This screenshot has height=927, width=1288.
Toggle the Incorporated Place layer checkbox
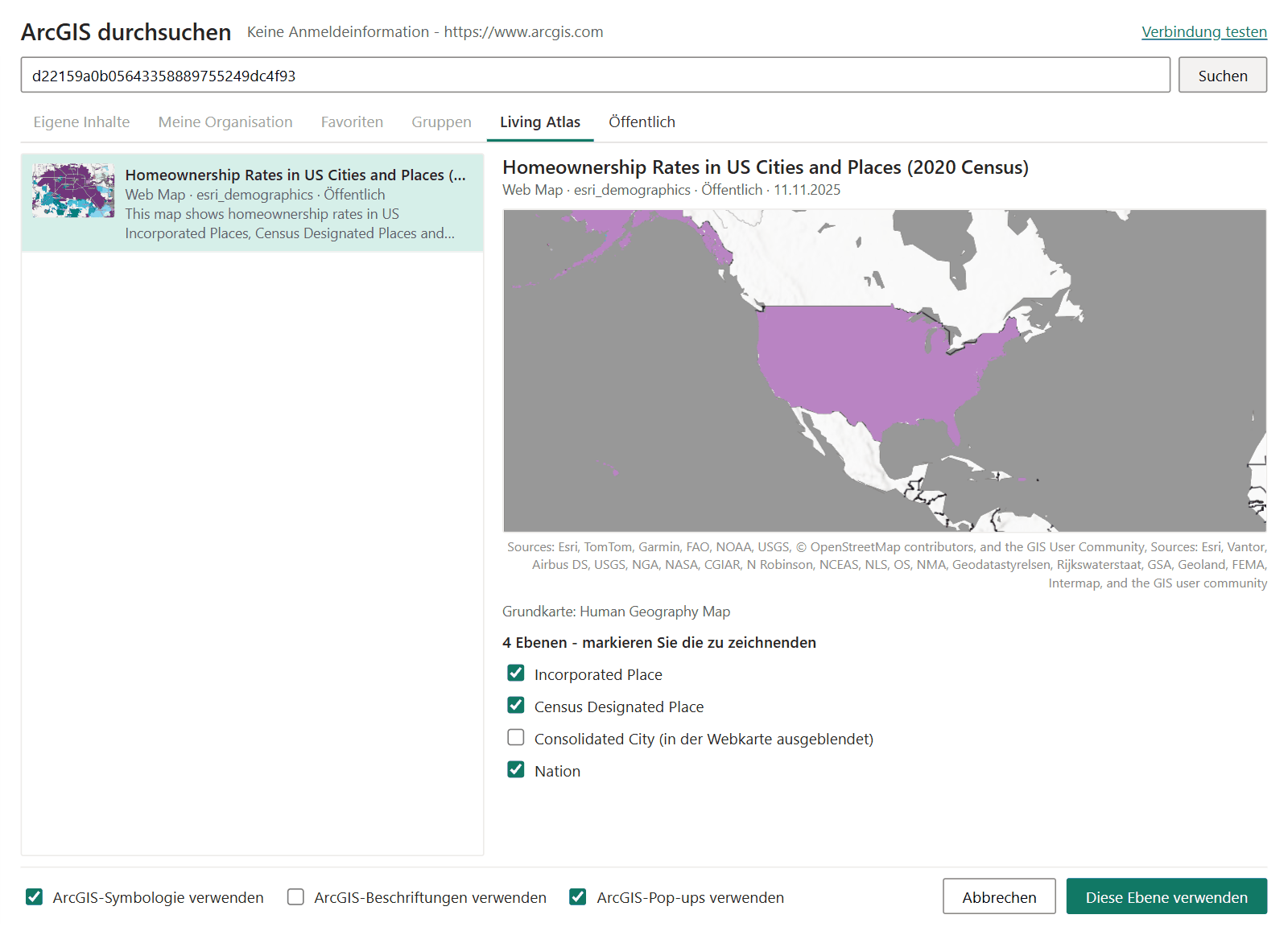point(516,674)
